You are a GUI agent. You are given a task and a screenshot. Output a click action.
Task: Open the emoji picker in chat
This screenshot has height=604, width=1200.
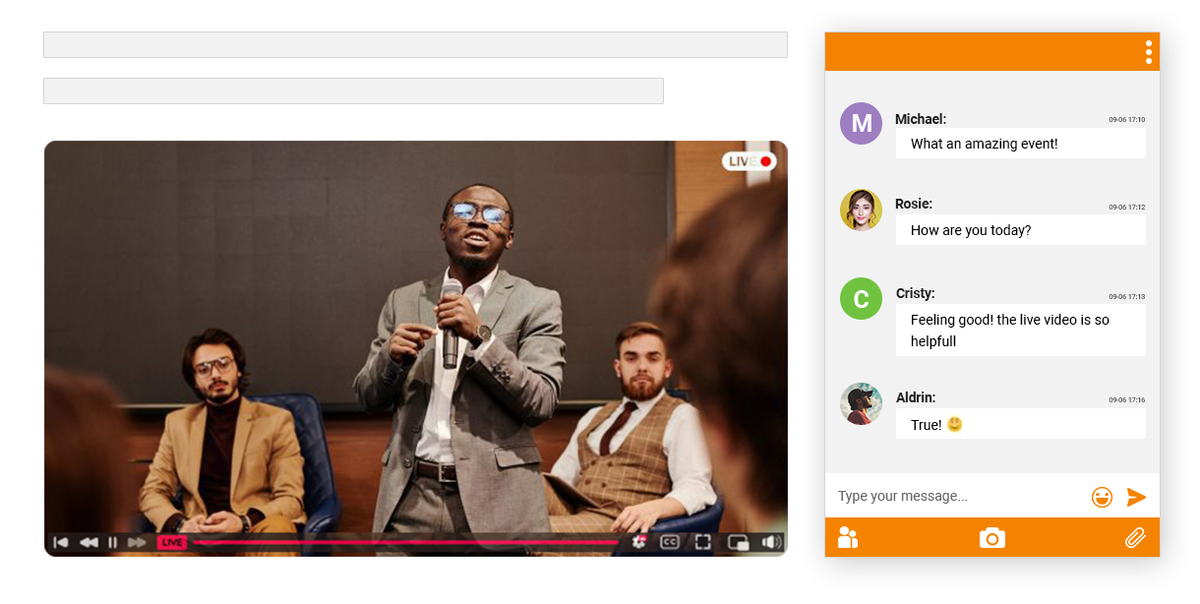point(1102,497)
